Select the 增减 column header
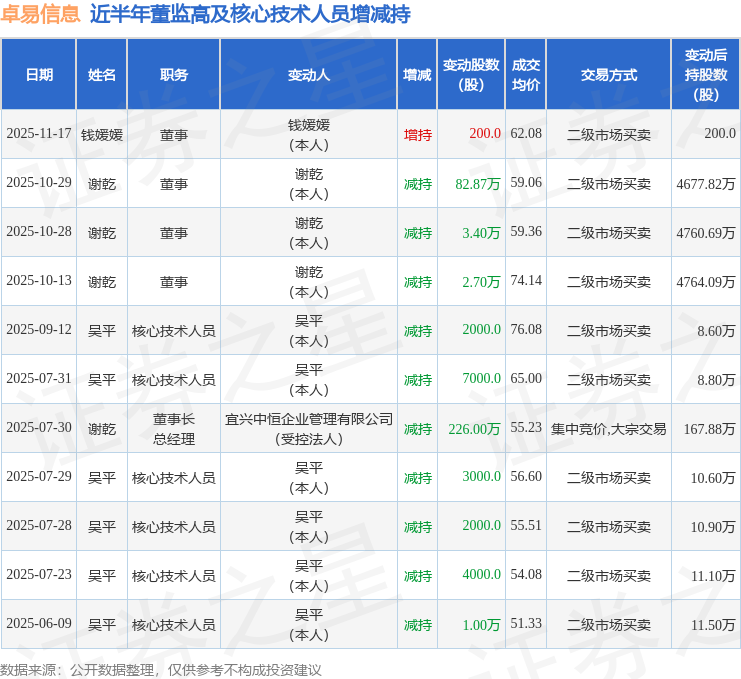741x679 pixels. click(417, 75)
